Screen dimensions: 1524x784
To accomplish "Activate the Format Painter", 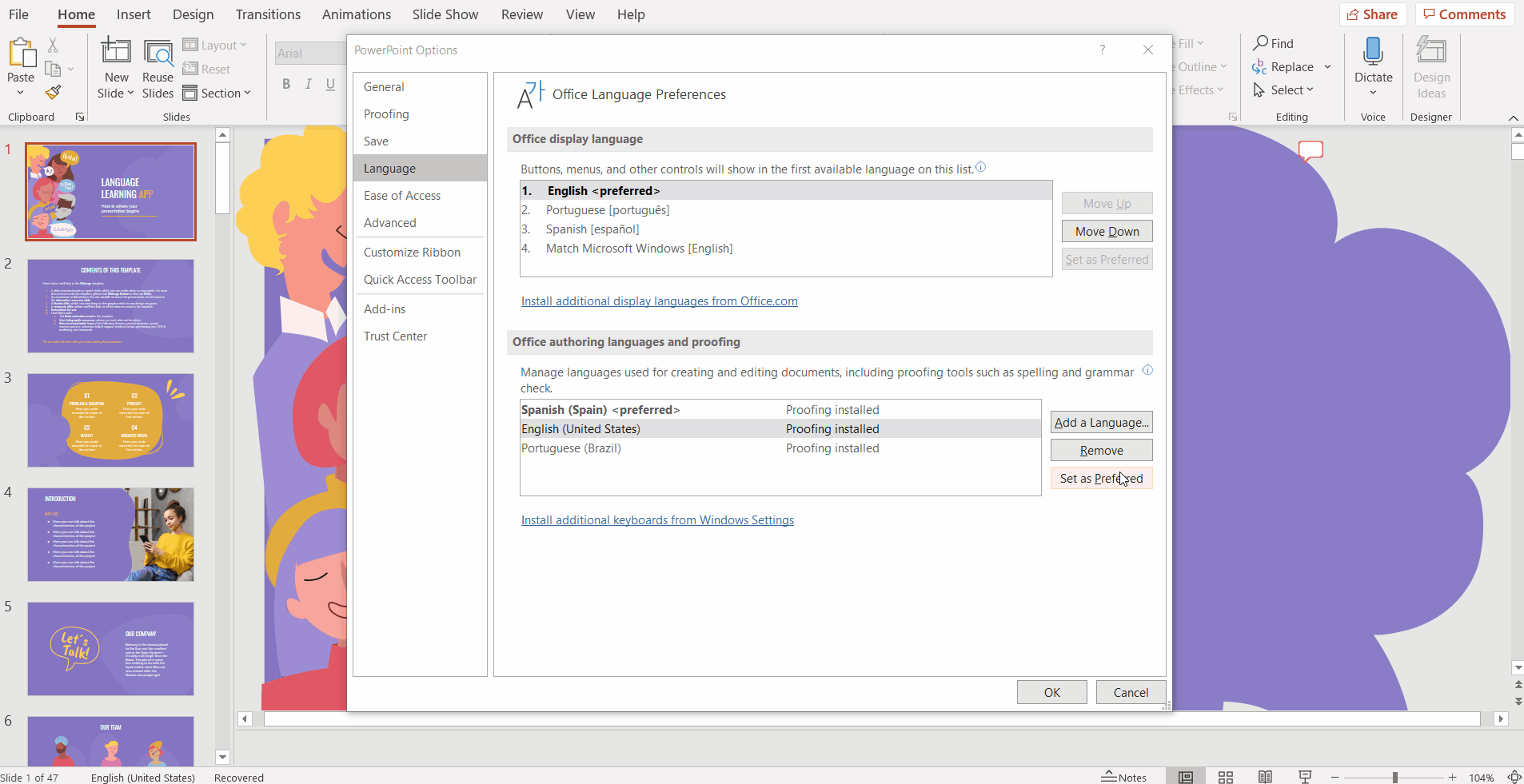I will tap(53, 92).
